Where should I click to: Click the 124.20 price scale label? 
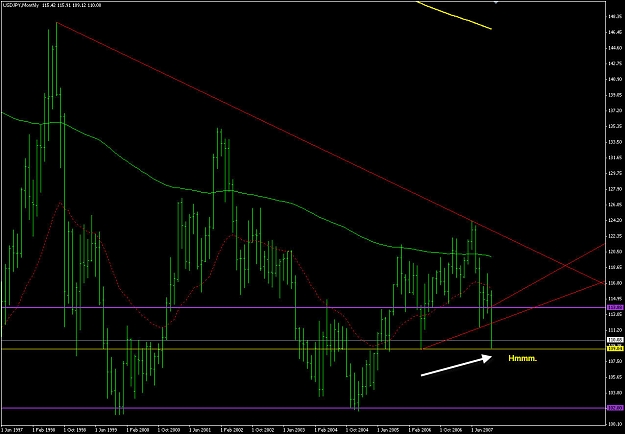(x=616, y=220)
